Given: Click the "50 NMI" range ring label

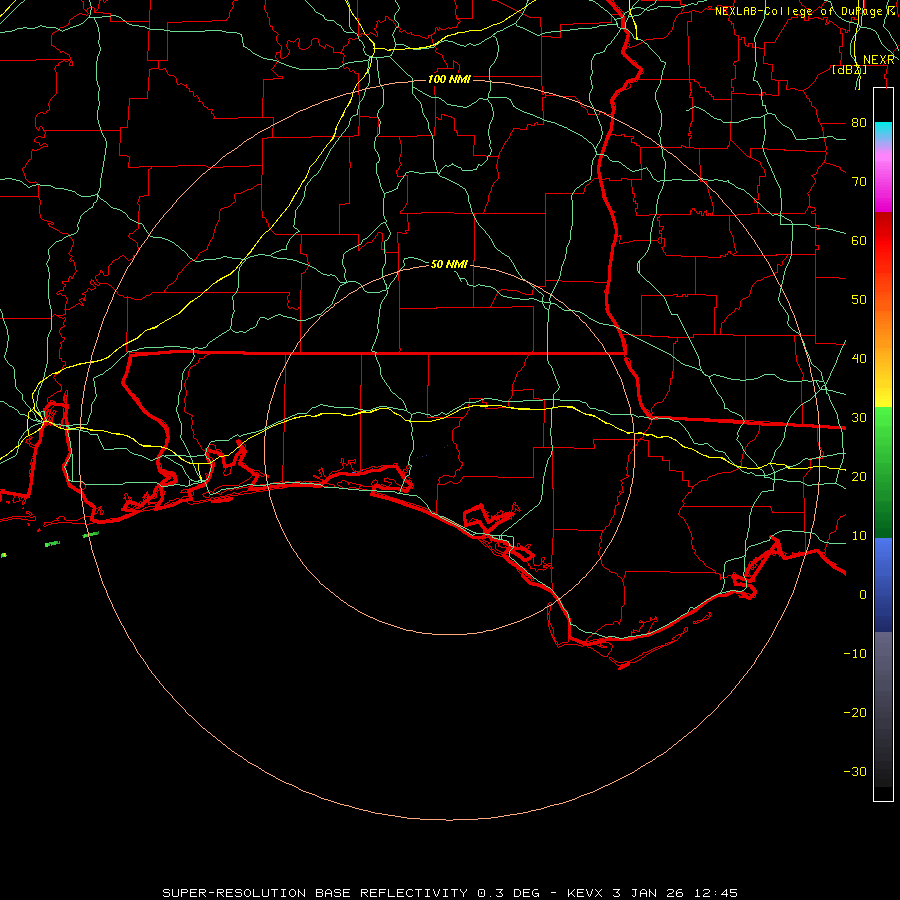Looking at the screenshot, I should 449,264.
